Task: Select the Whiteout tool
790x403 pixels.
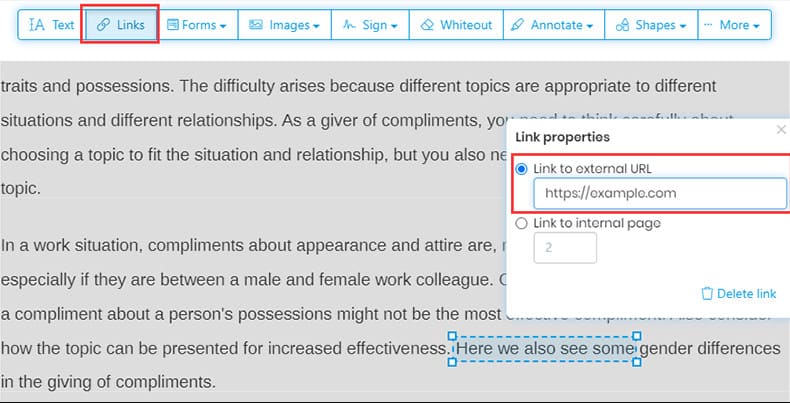Action: click(x=456, y=25)
